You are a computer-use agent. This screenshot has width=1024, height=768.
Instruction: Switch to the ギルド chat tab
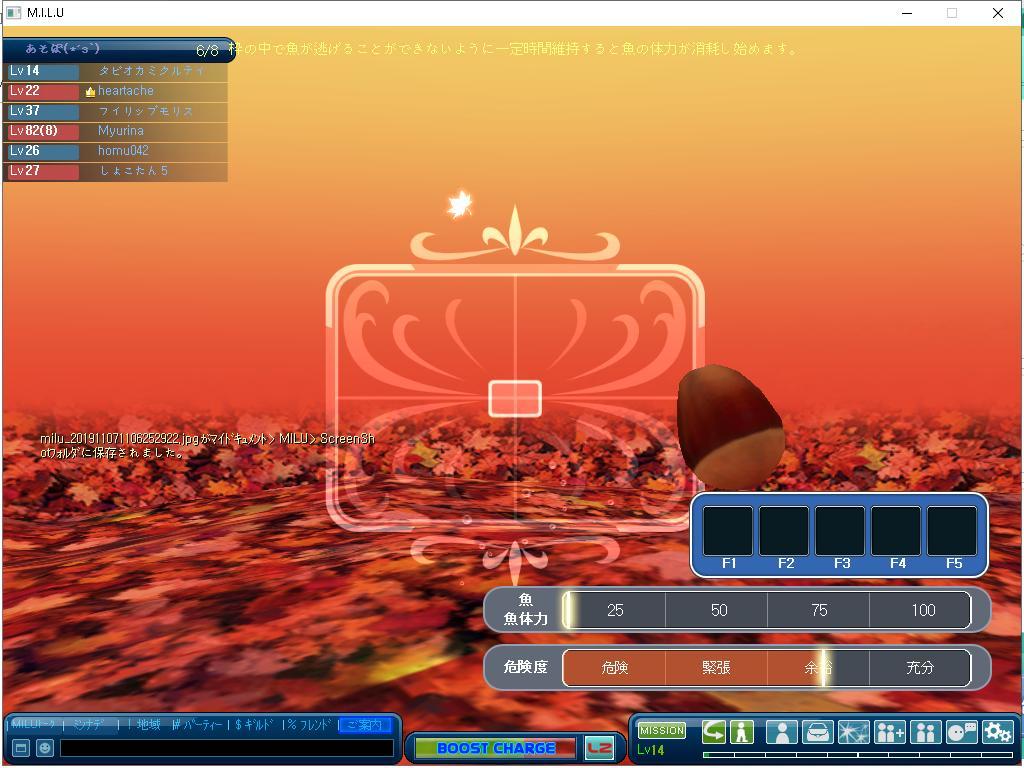(254, 724)
